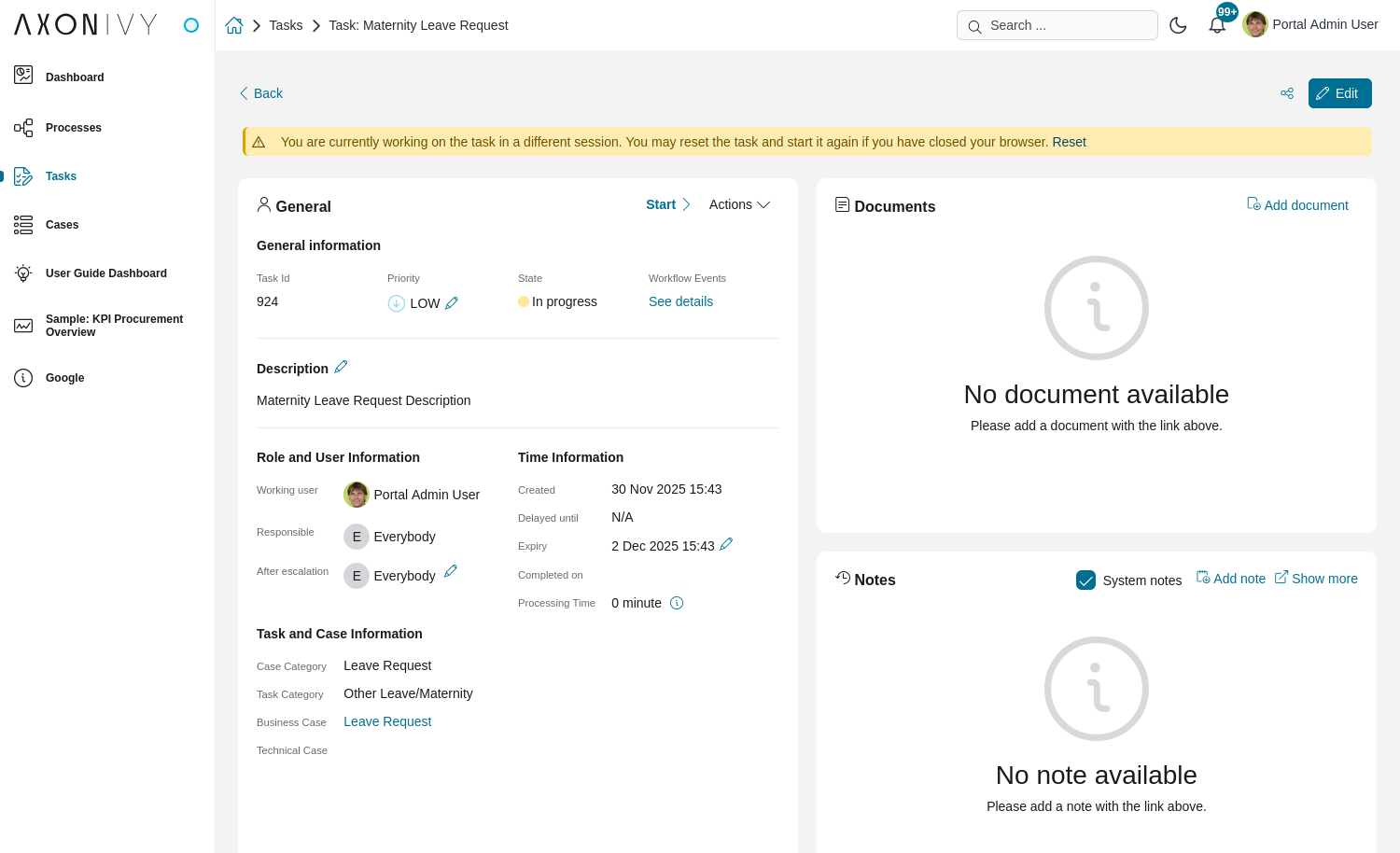Click the home icon in breadcrumb

click(233, 24)
